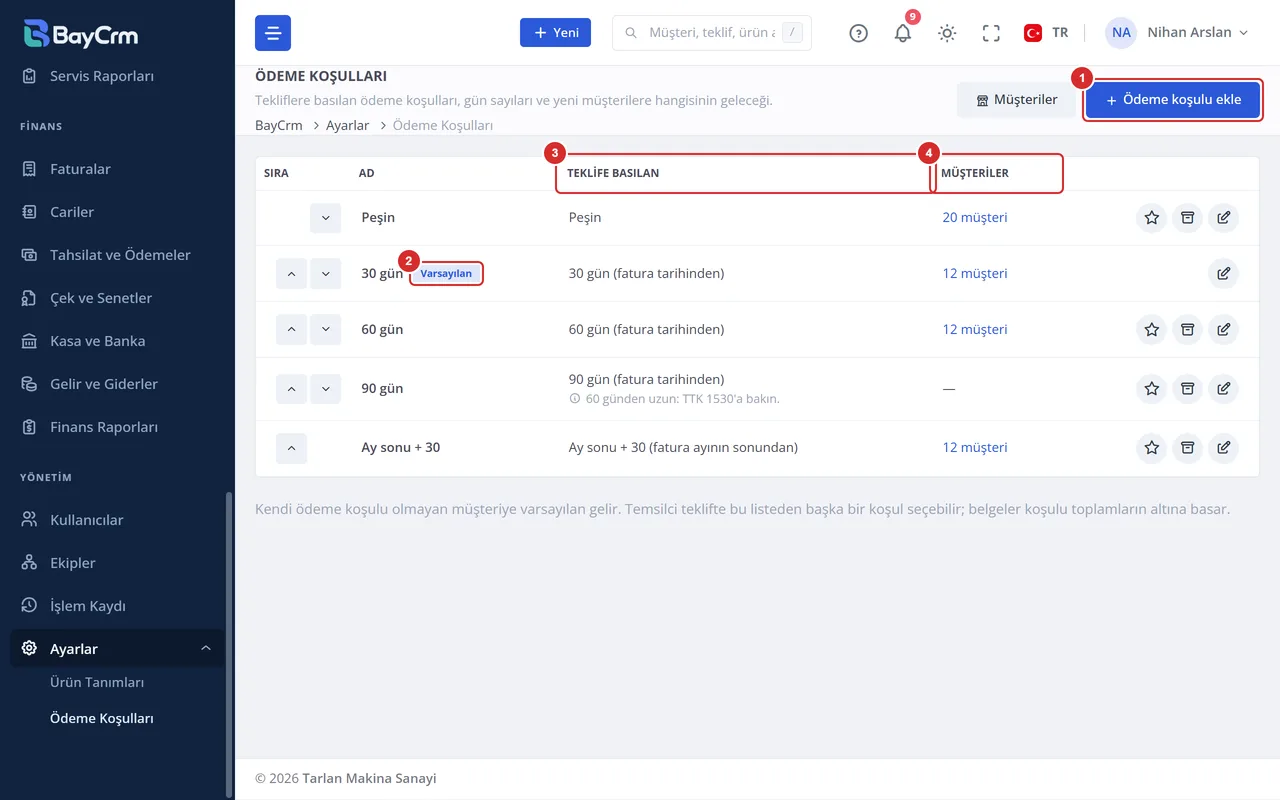1280x800 pixels.
Task: Move 30 gün row down
Action: tap(326, 273)
